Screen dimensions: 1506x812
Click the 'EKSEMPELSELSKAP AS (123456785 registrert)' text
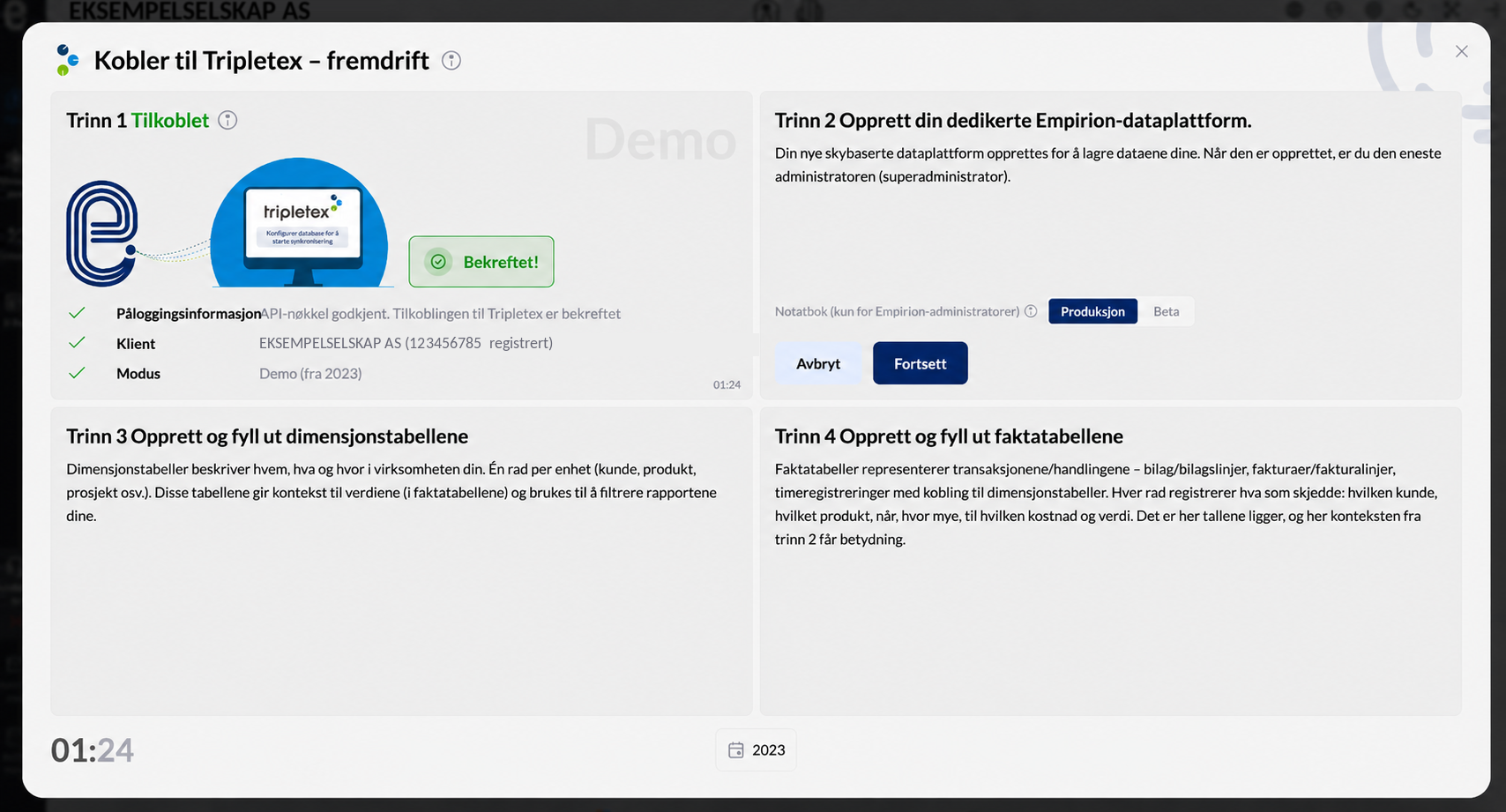(406, 343)
